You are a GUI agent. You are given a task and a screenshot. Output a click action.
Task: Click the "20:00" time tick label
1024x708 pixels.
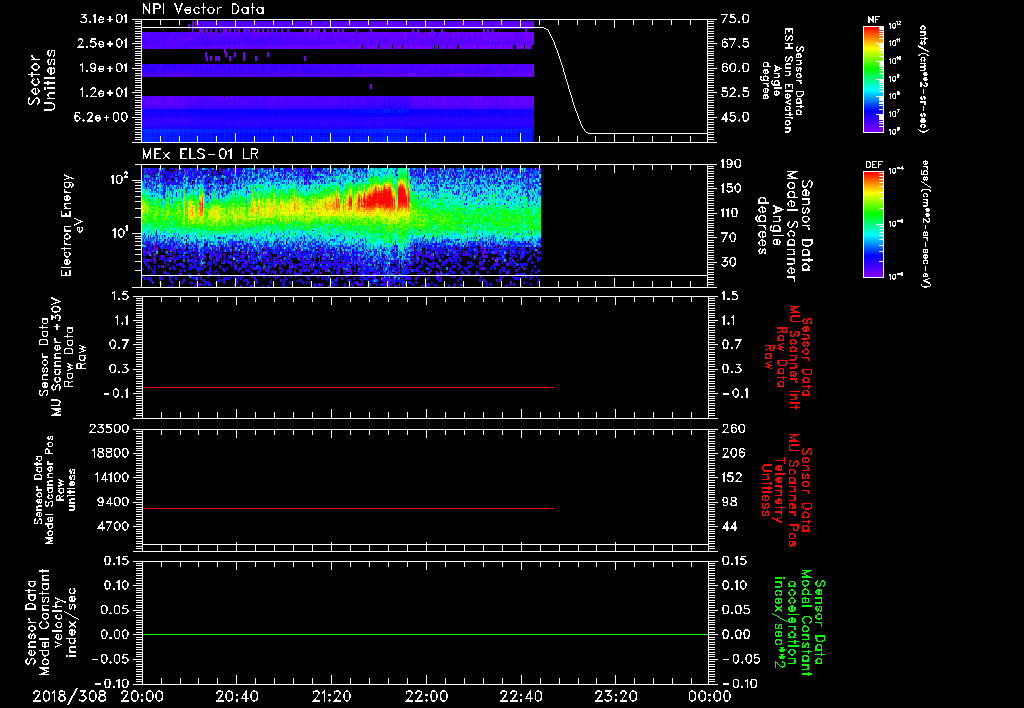[142, 696]
